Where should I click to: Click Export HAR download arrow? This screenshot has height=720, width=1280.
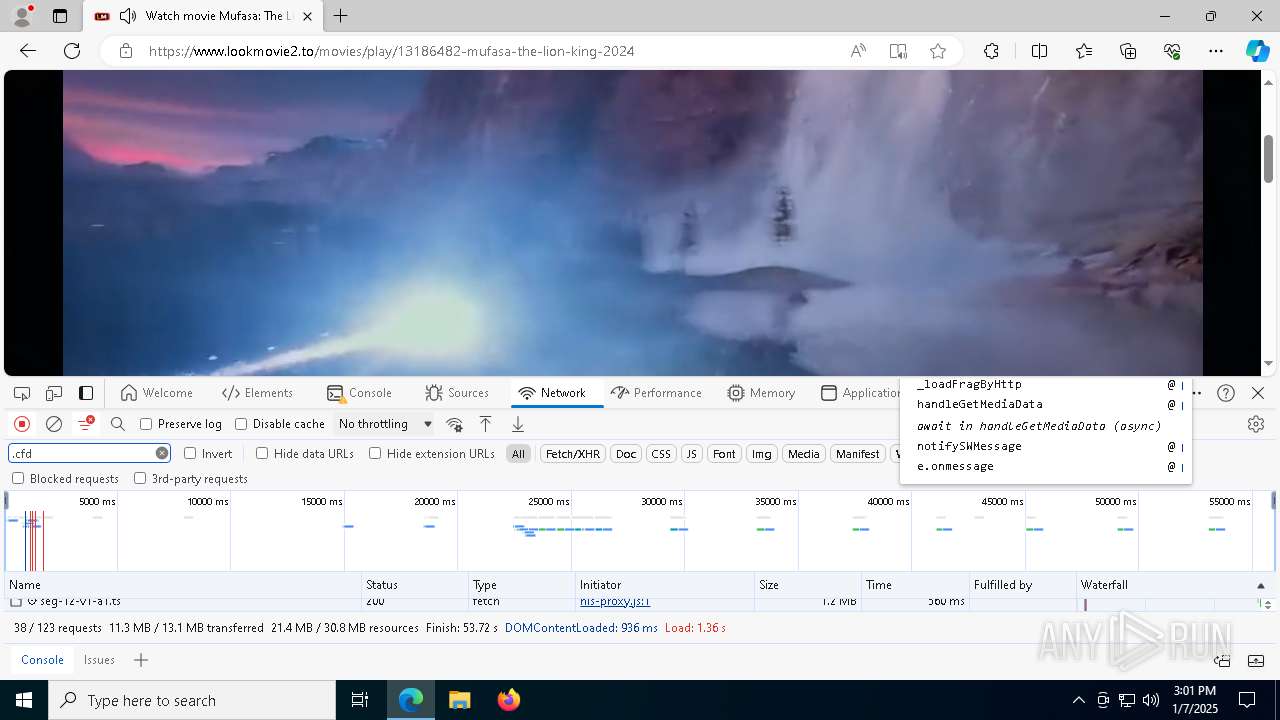(x=518, y=424)
